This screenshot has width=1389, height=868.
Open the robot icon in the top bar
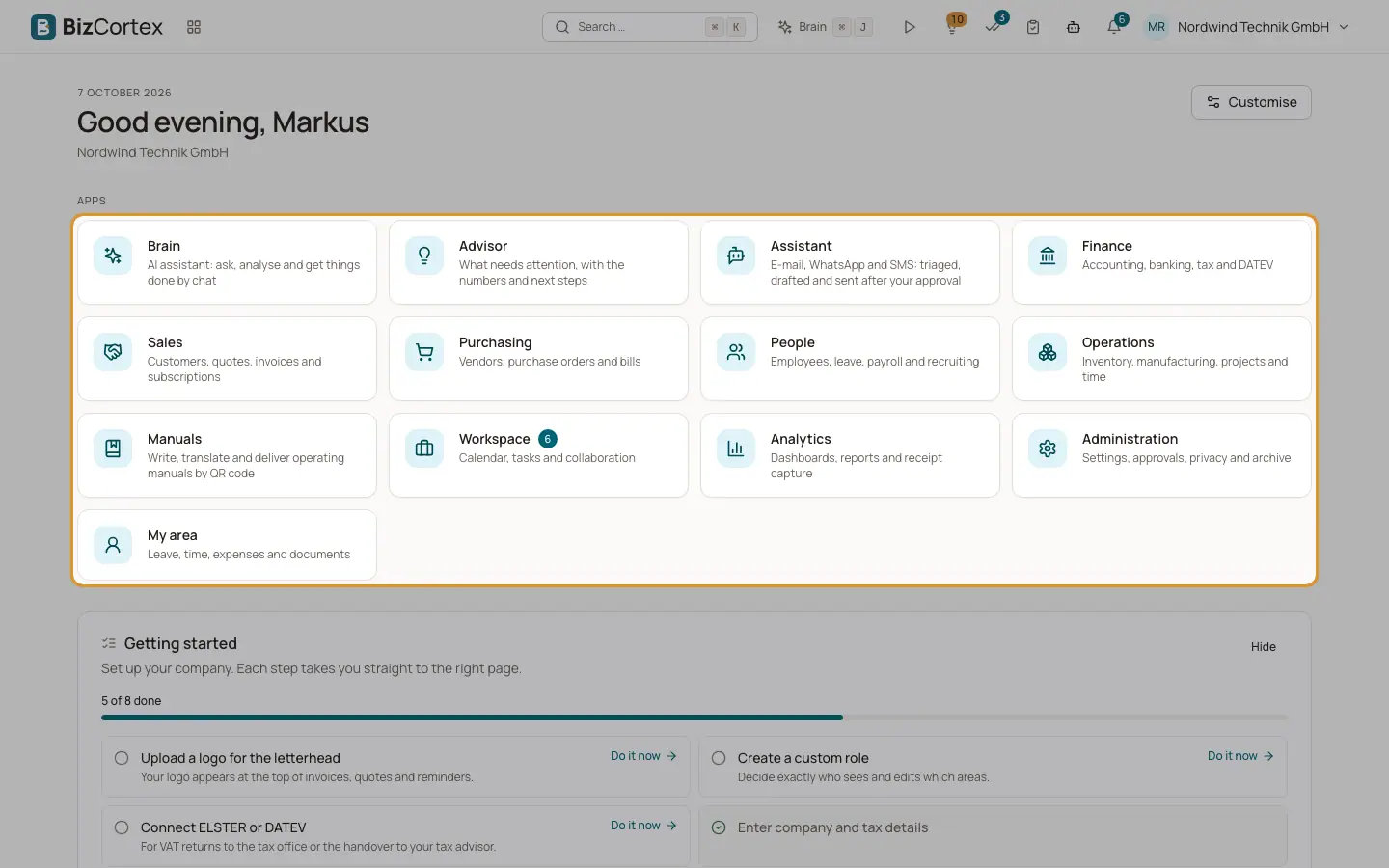[x=1074, y=27]
